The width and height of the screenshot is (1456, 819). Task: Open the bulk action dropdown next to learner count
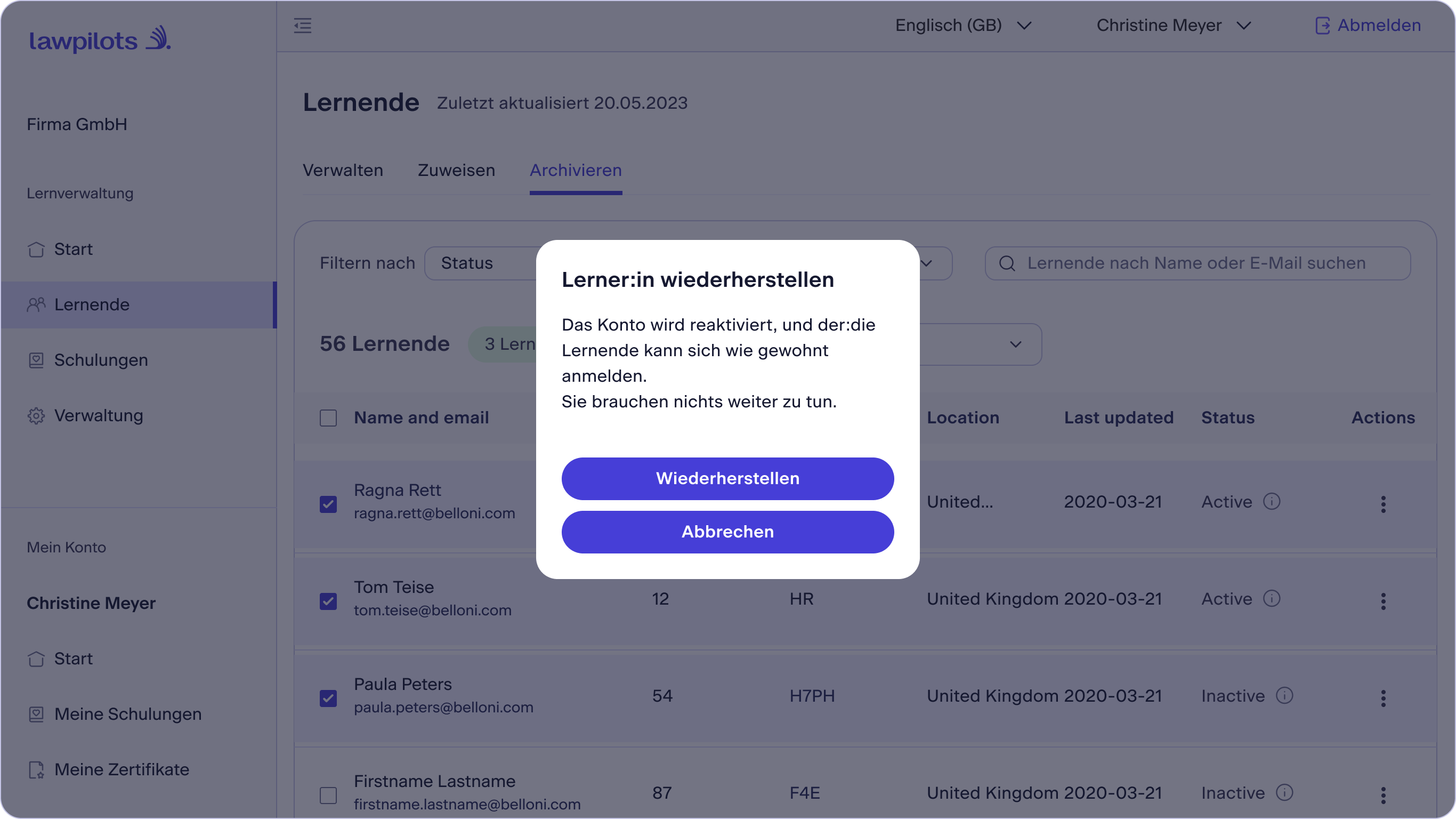(981, 344)
